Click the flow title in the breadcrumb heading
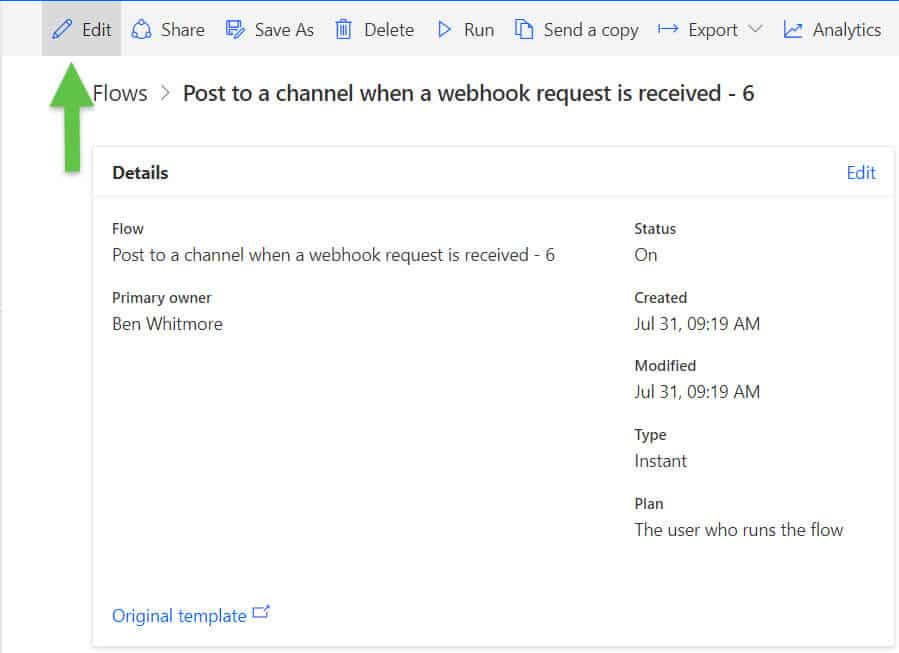This screenshot has height=653, width=899. [468, 93]
